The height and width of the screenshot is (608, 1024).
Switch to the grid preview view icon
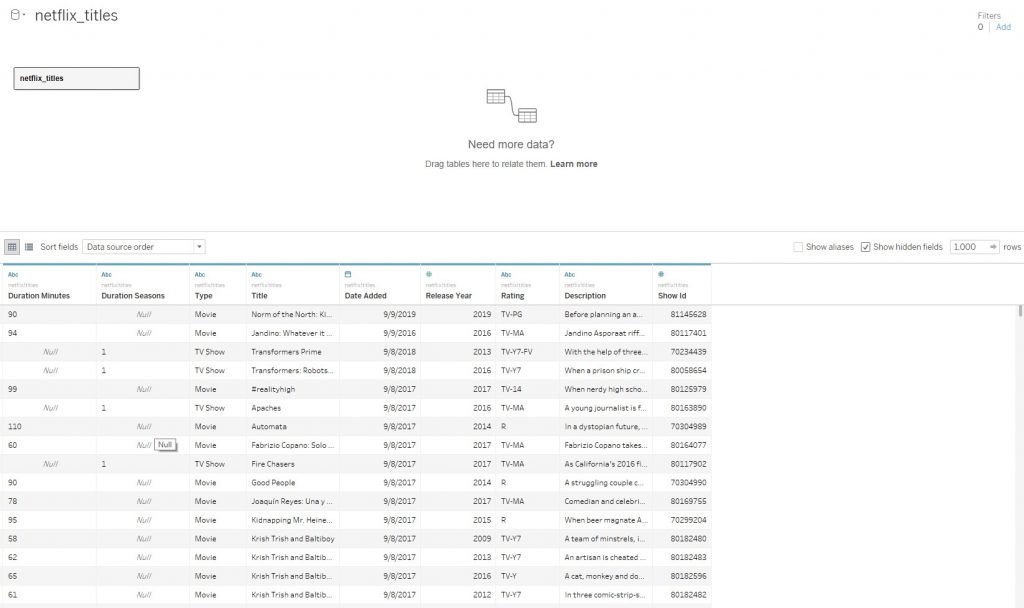(x=12, y=247)
